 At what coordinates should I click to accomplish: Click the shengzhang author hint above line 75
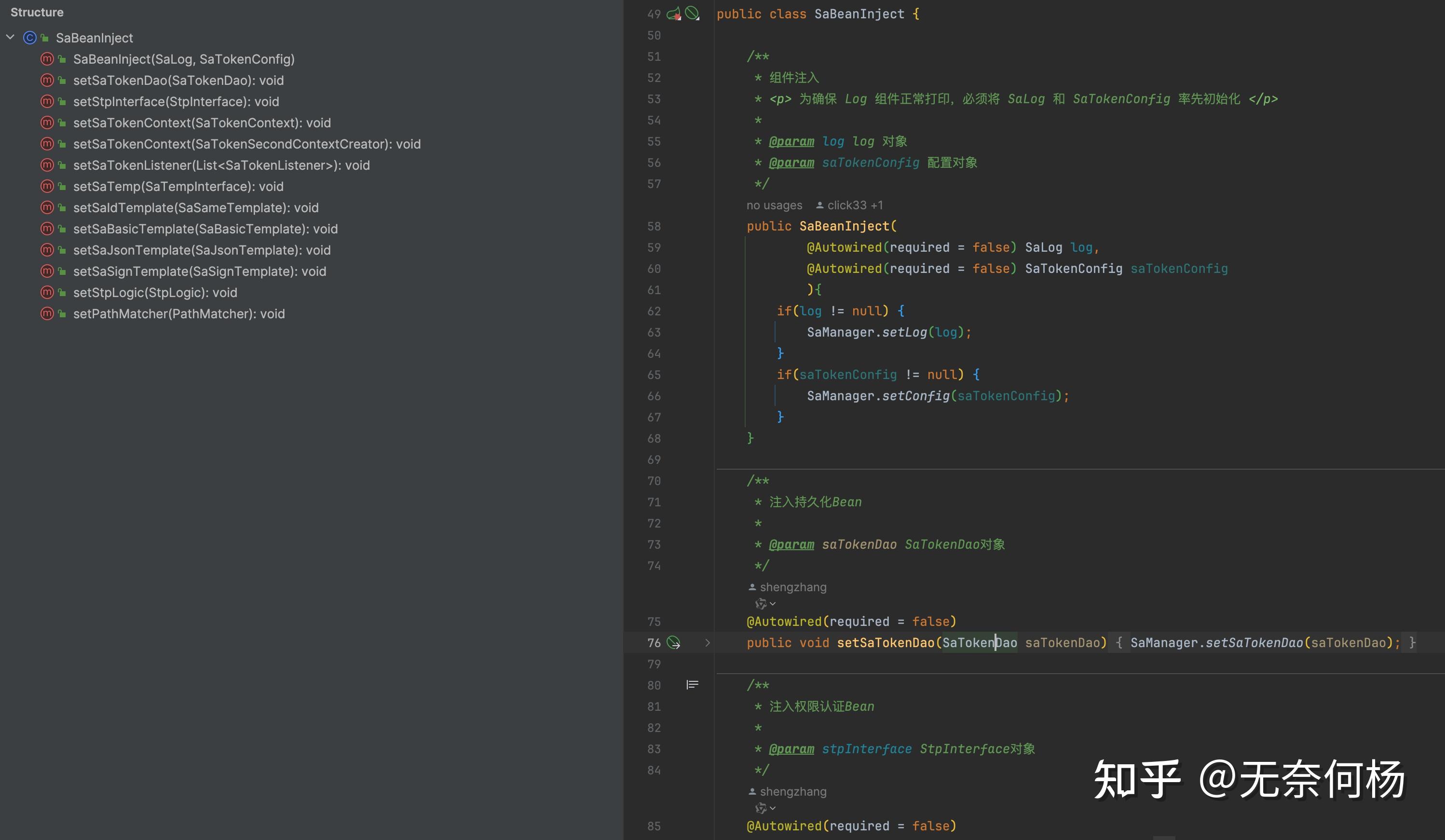pos(792,587)
